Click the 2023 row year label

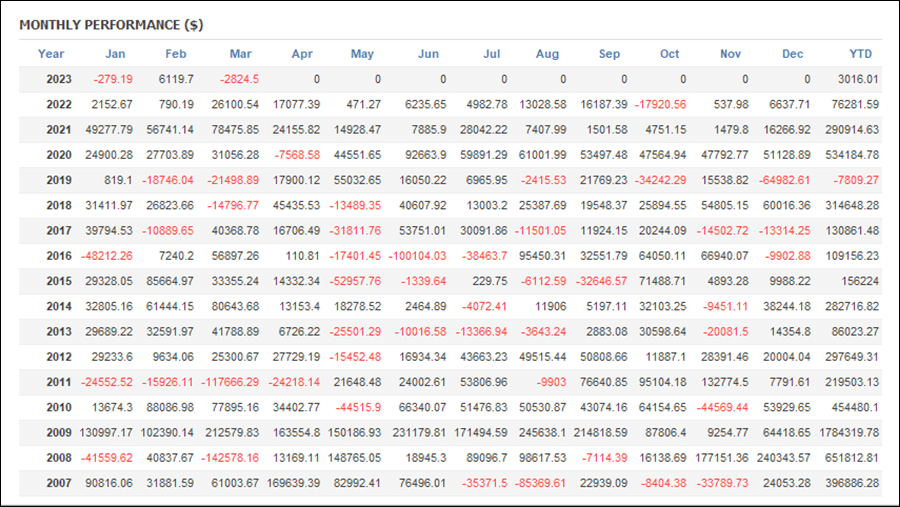point(59,79)
